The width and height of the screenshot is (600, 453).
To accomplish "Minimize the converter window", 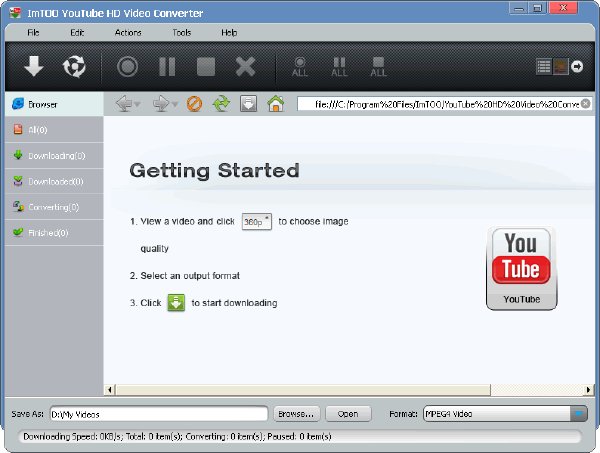I will pos(519,8).
